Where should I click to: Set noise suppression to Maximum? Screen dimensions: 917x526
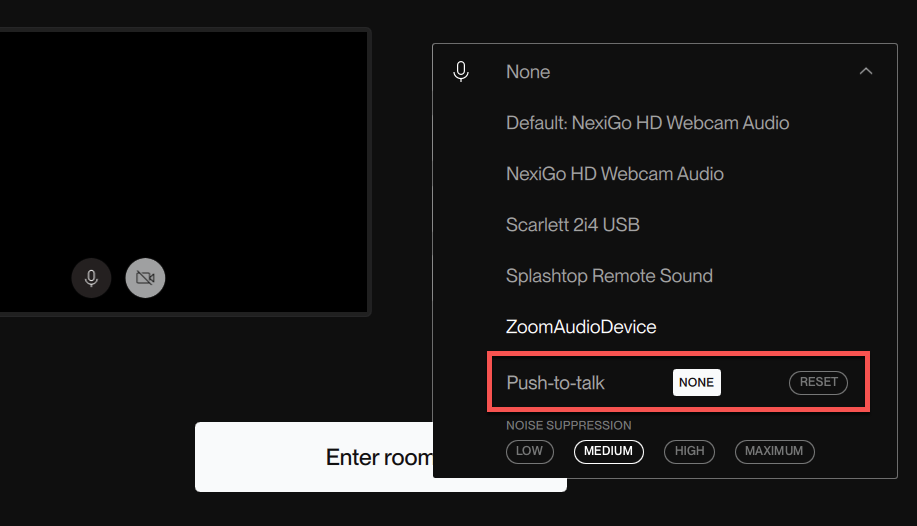[774, 451]
